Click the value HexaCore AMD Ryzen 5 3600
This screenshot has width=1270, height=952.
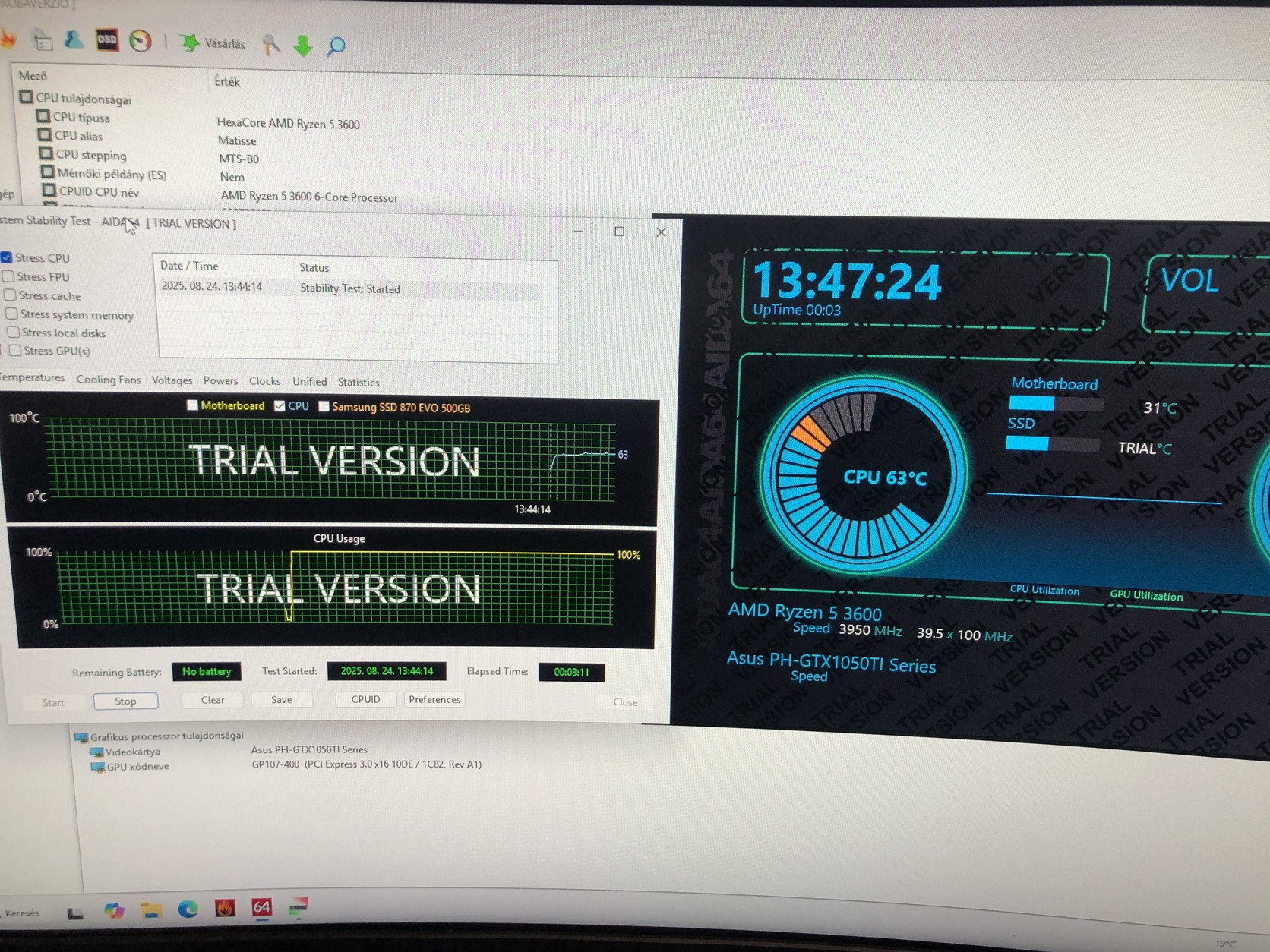point(288,123)
